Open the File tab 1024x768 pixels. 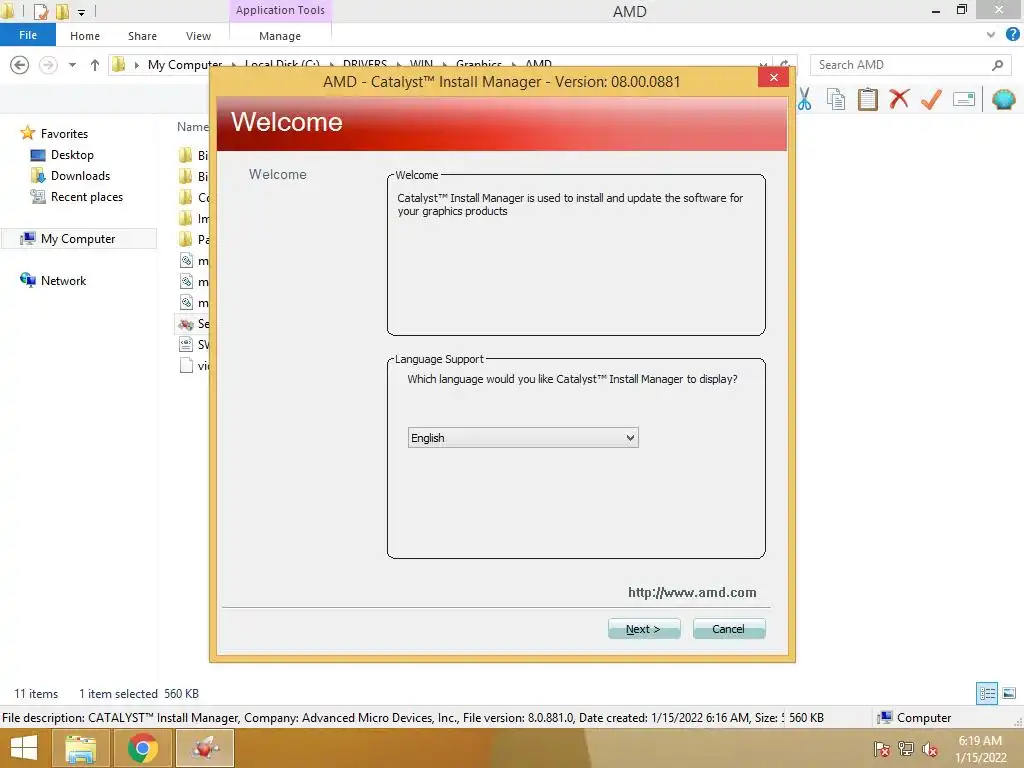(28, 35)
